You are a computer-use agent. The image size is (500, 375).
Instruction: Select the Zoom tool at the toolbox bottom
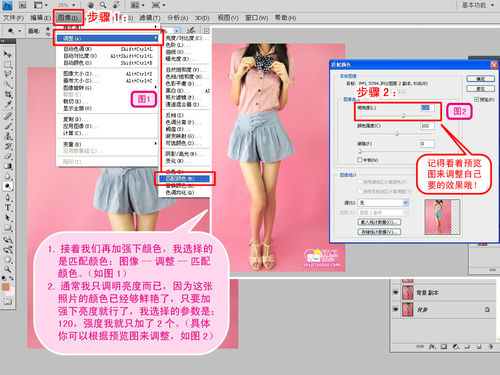[7, 269]
